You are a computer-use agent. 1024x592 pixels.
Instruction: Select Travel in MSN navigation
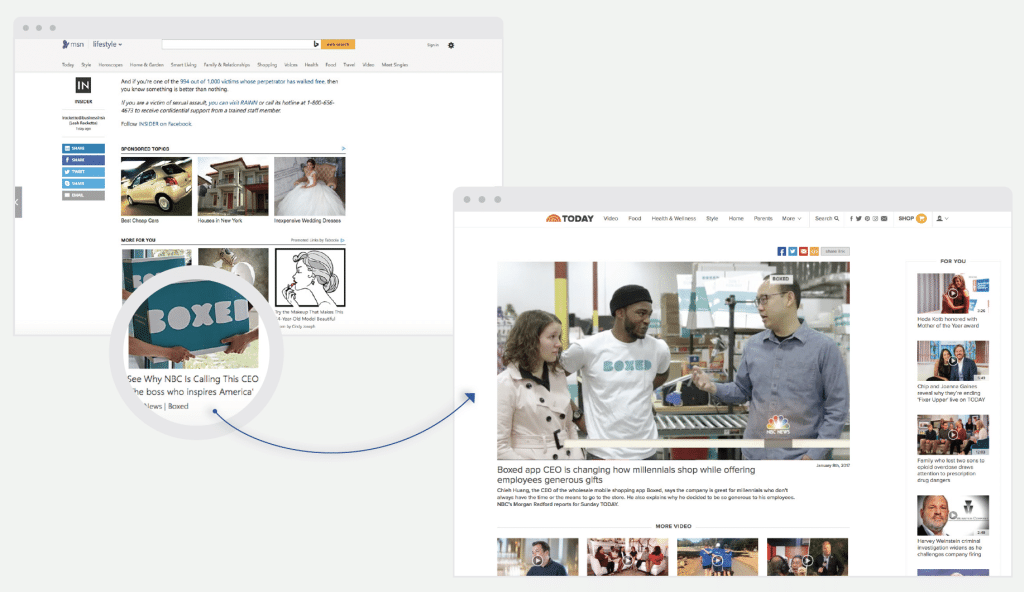coord(349,65)
